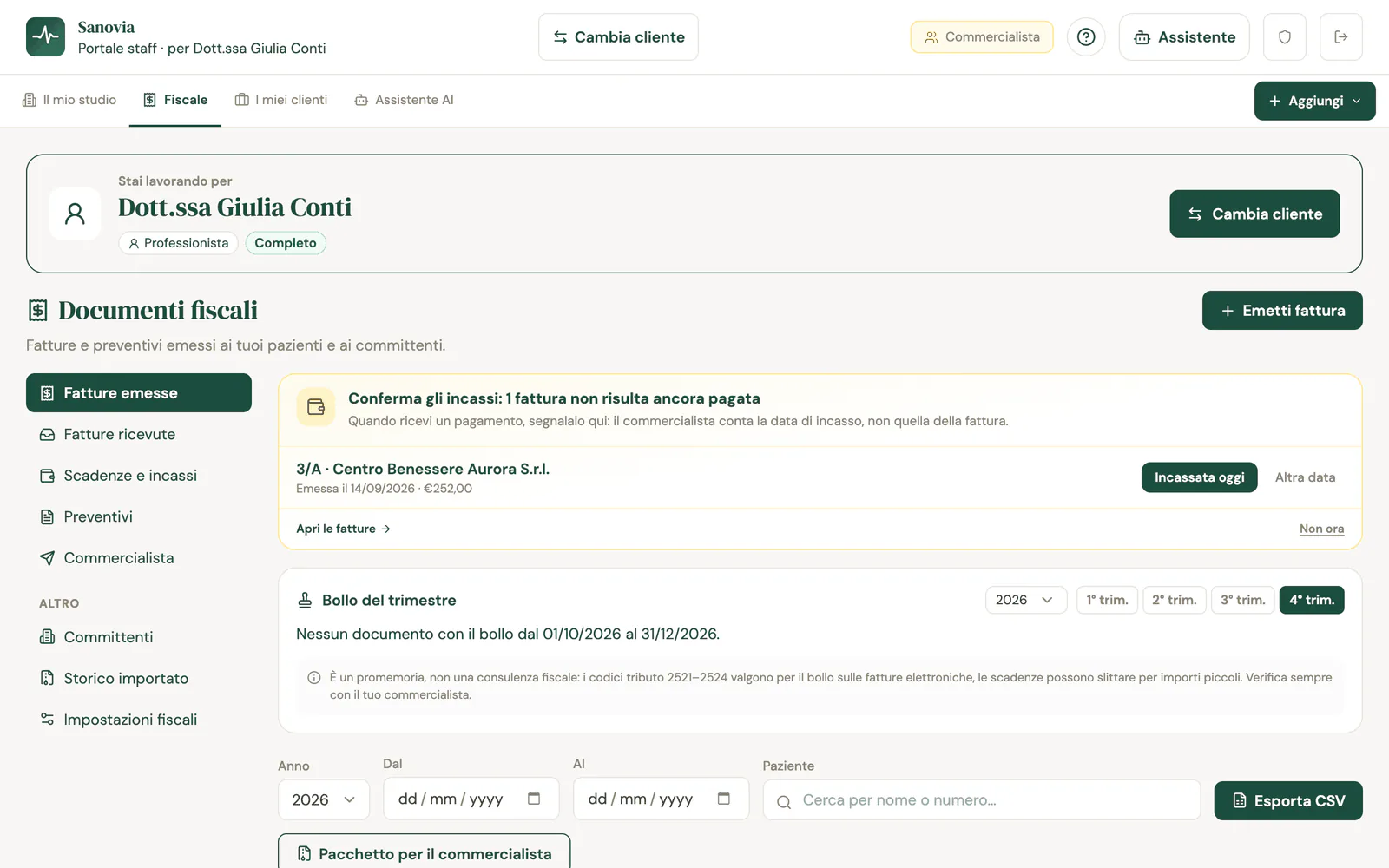Select the 3° trim. quarter
The image size is (1389, 868).
[1243, 600]
